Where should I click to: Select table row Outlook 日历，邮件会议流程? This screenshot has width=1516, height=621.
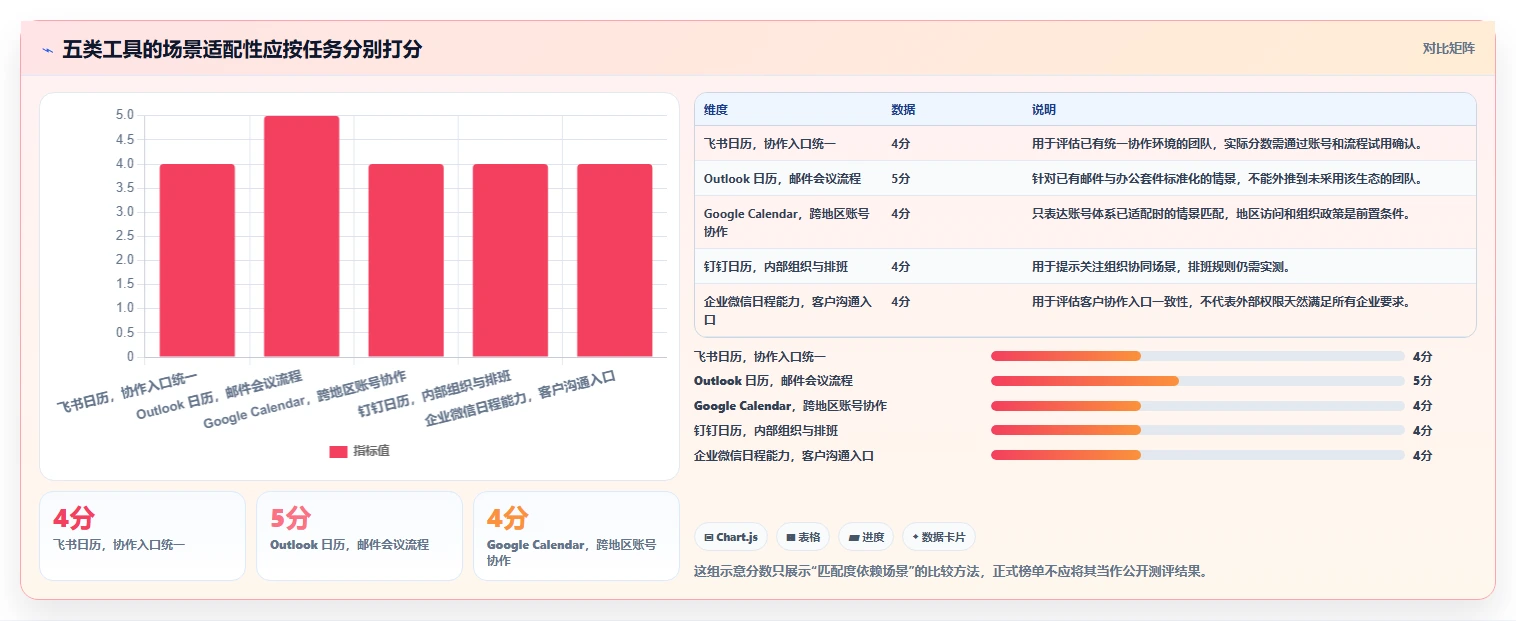(1085, 178)
